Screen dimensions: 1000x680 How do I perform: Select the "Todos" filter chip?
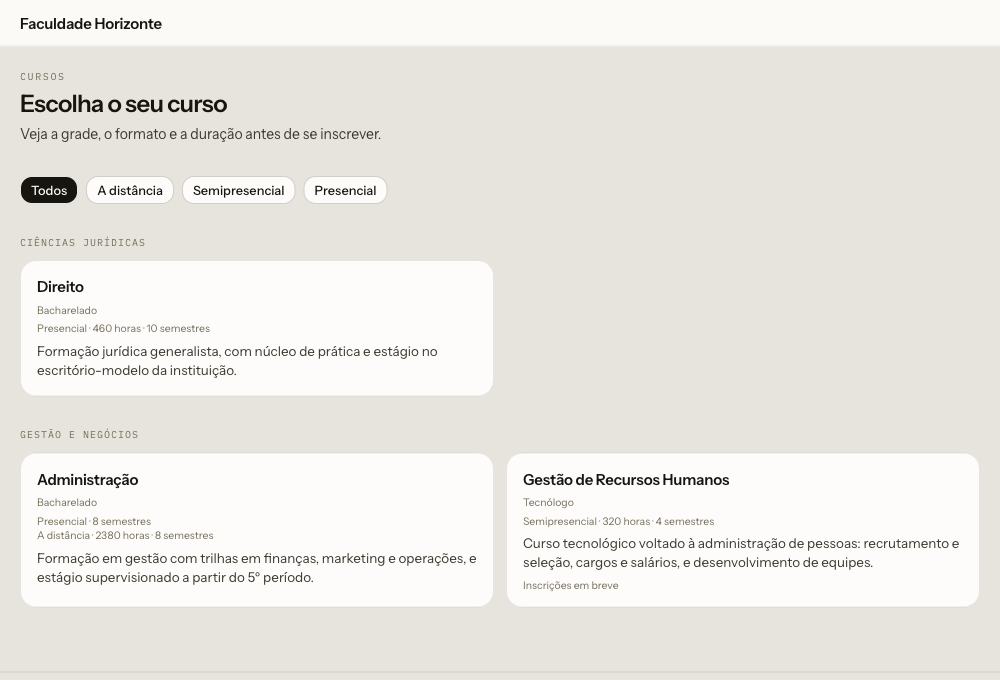click(49, 190)
